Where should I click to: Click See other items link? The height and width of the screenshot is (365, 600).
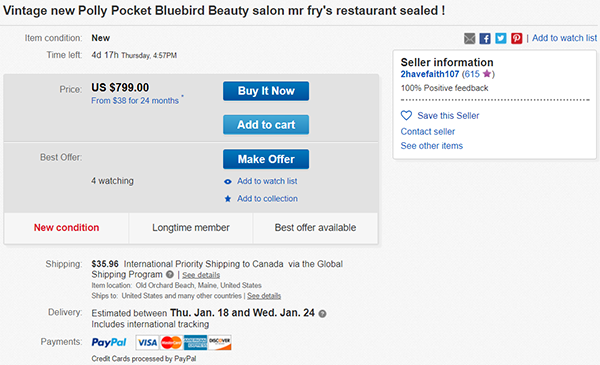(432, 146)
